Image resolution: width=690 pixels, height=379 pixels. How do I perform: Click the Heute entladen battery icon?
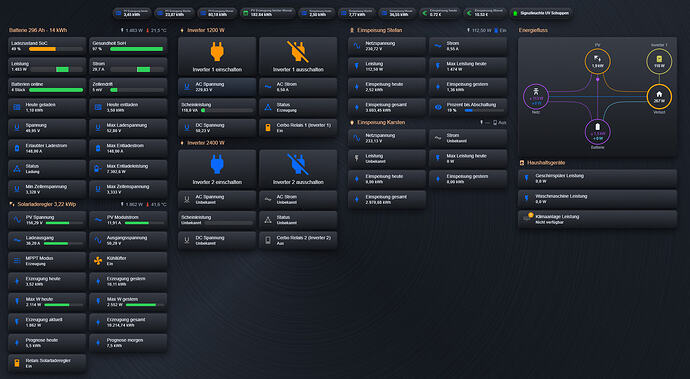point(98,107)
